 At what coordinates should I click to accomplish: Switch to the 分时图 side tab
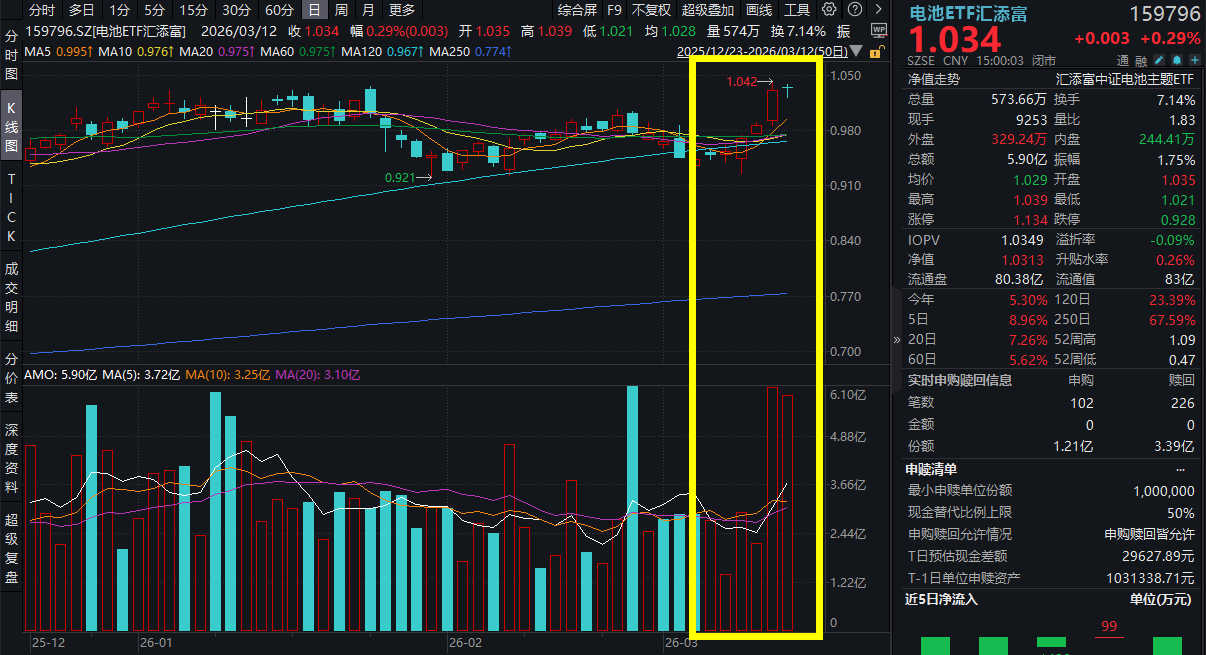pyautogui.click(x=11, y=55)
